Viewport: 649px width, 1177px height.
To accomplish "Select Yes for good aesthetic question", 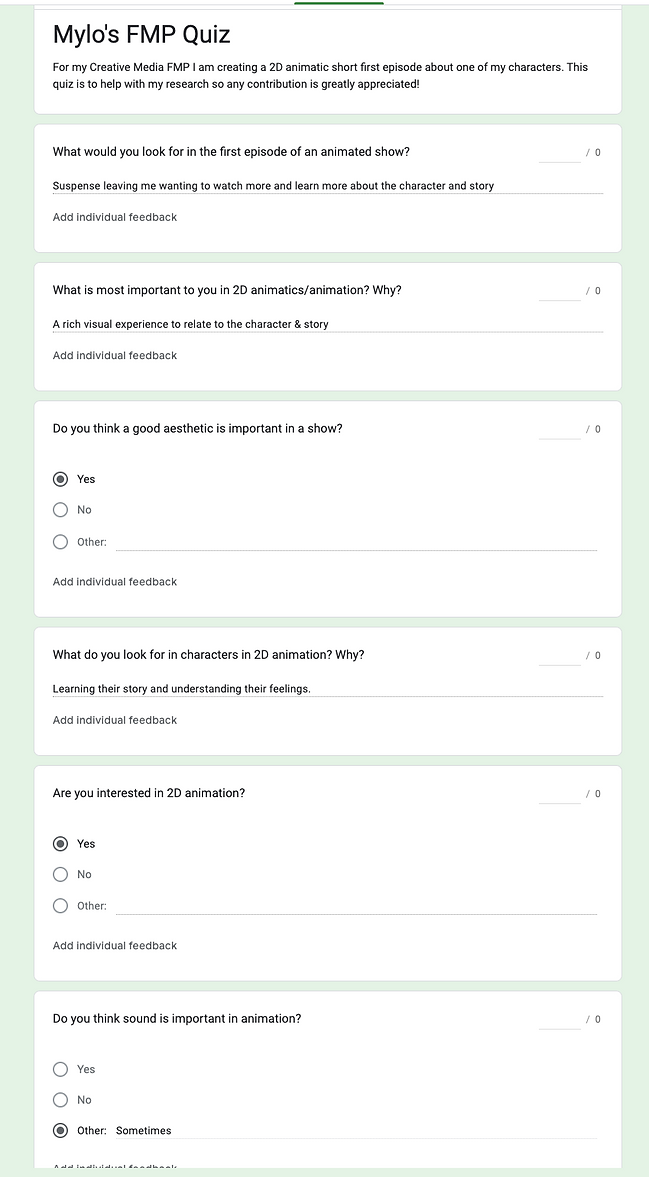I will click(61, 479).
